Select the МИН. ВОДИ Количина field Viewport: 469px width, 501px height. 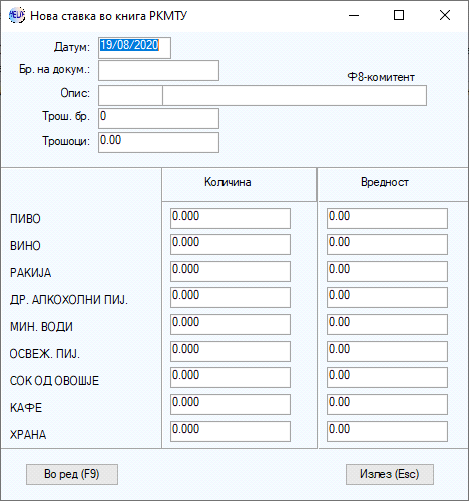click(230, 324)
